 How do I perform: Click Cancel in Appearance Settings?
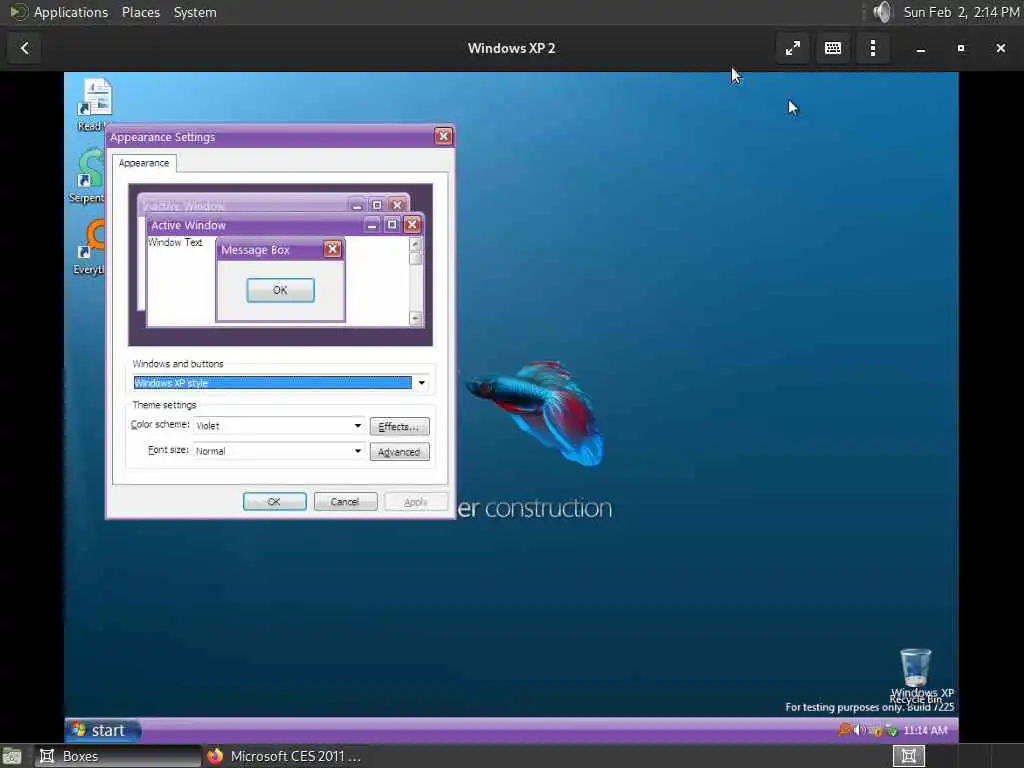pyautogui.click(x=345, y=502)
